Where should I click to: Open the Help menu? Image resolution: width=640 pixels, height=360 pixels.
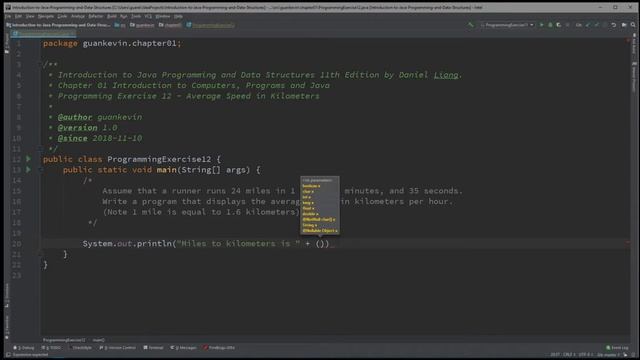pyautogui.click(x=178, y=16)
